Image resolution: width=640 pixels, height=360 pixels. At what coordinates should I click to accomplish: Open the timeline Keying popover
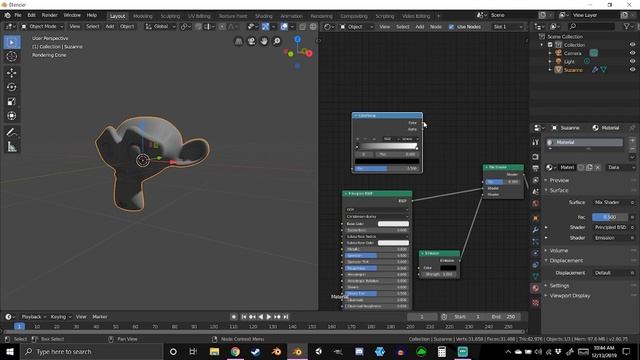(x=60, y=317)
